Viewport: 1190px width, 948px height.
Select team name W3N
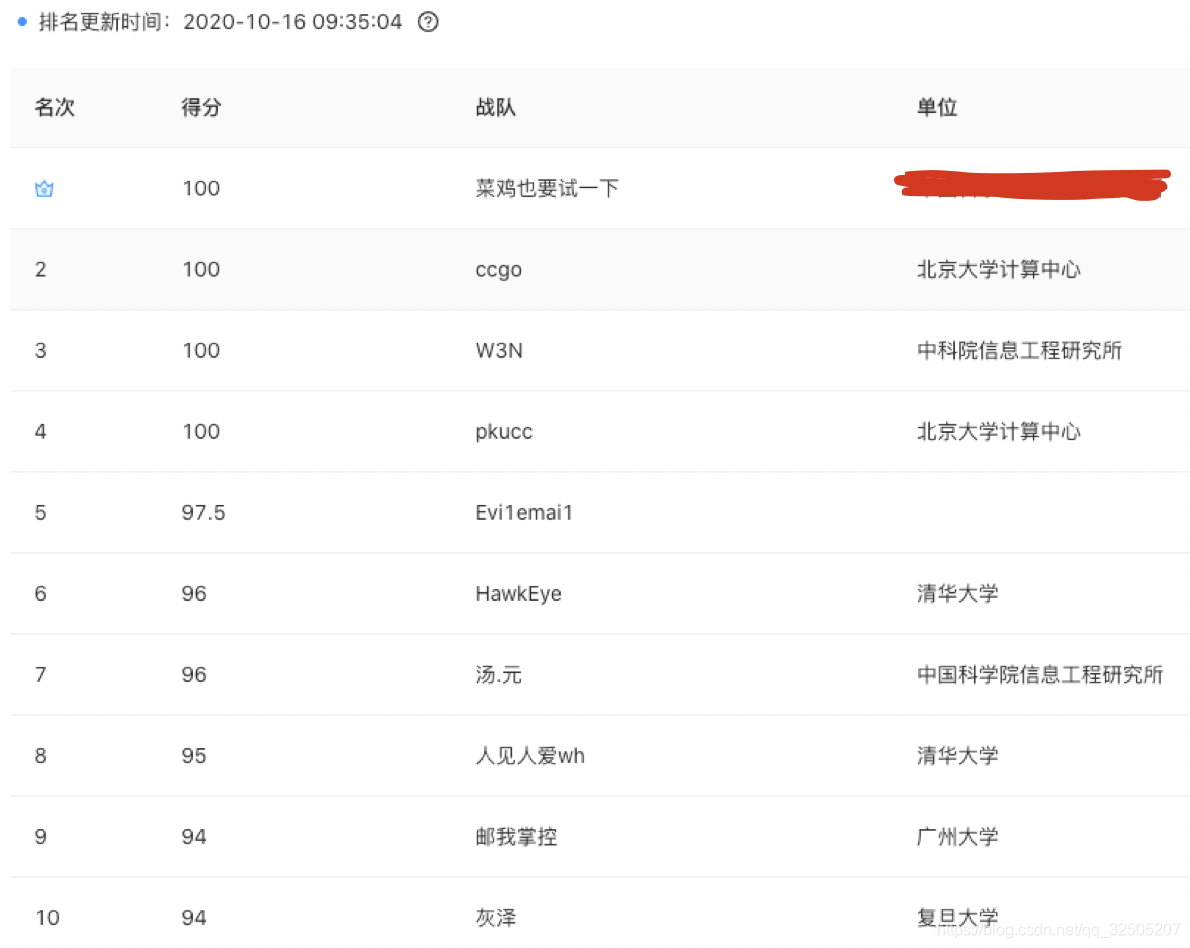click(x=499, y=351)
